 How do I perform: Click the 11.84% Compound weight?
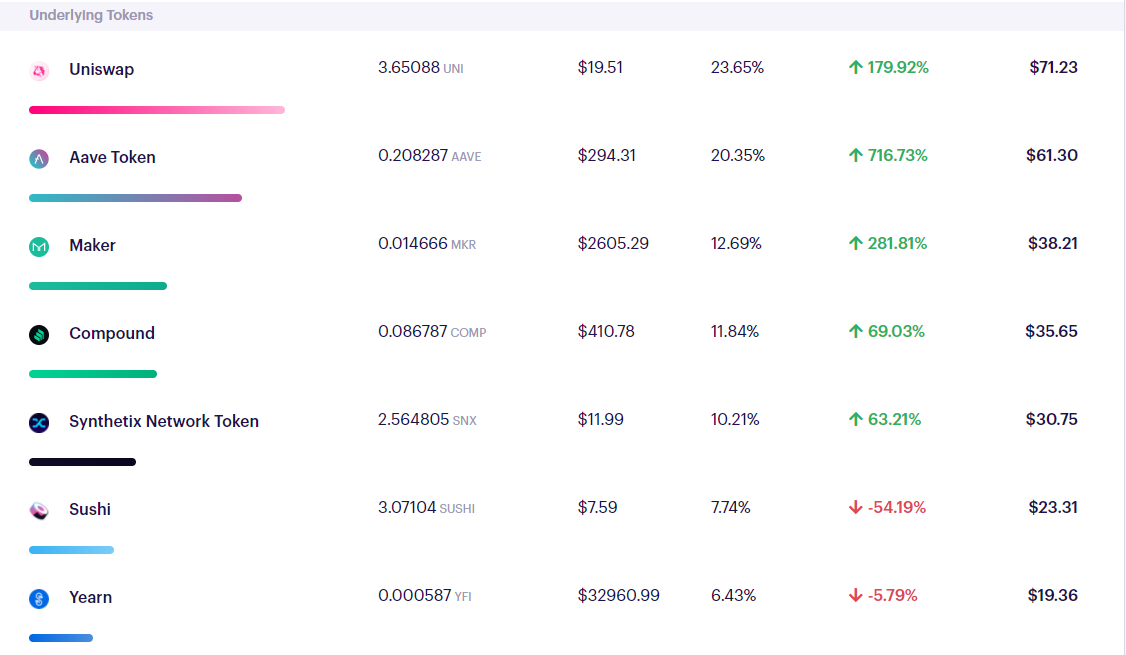pos(735,331)
